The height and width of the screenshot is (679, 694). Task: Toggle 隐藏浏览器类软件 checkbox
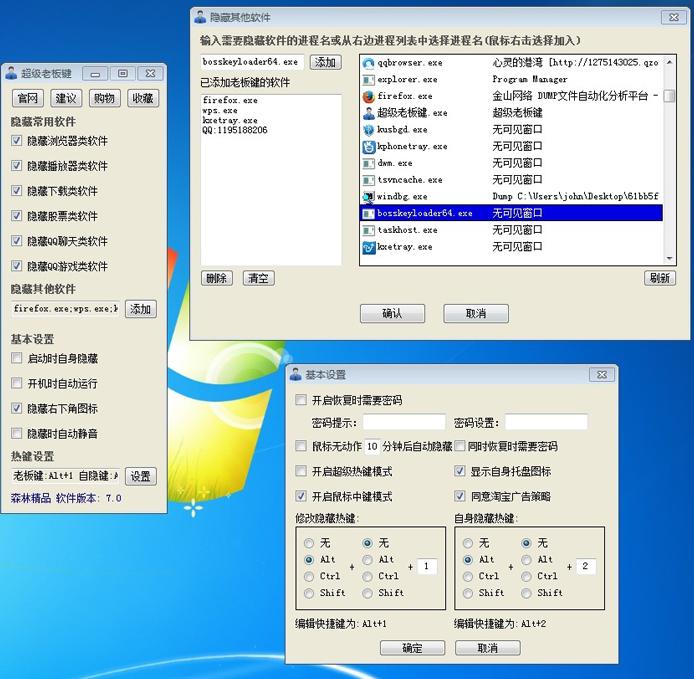tap(16, 141)
